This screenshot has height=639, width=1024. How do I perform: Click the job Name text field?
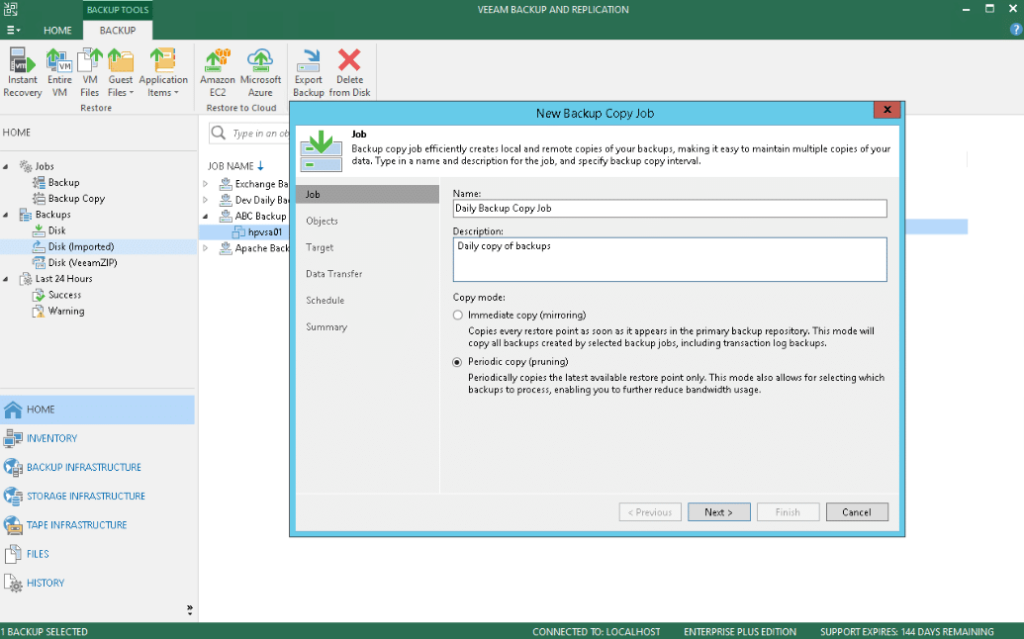[669, 208]
